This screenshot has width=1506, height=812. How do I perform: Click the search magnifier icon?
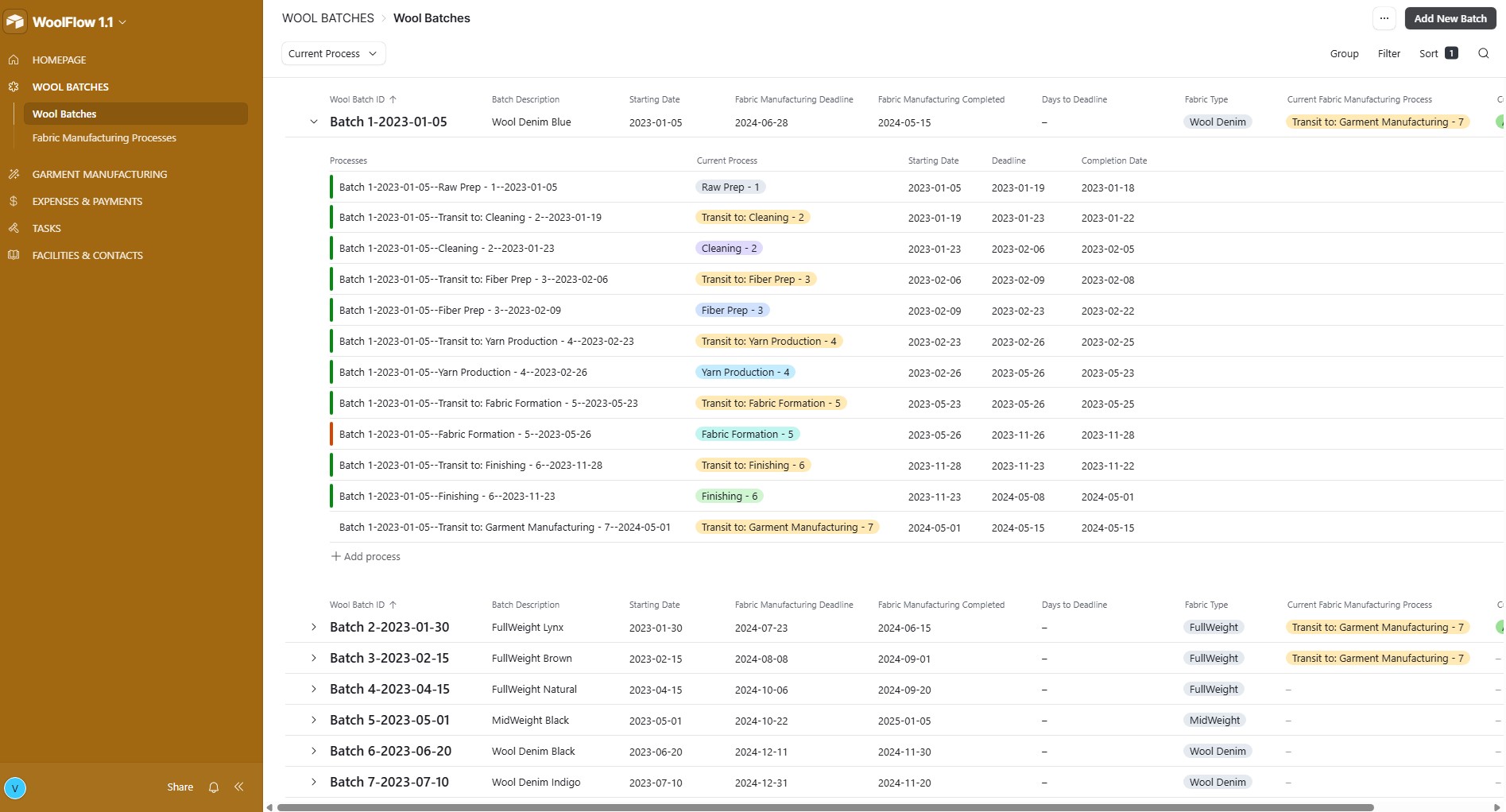pyautogui.click(x=1483, y=53)
